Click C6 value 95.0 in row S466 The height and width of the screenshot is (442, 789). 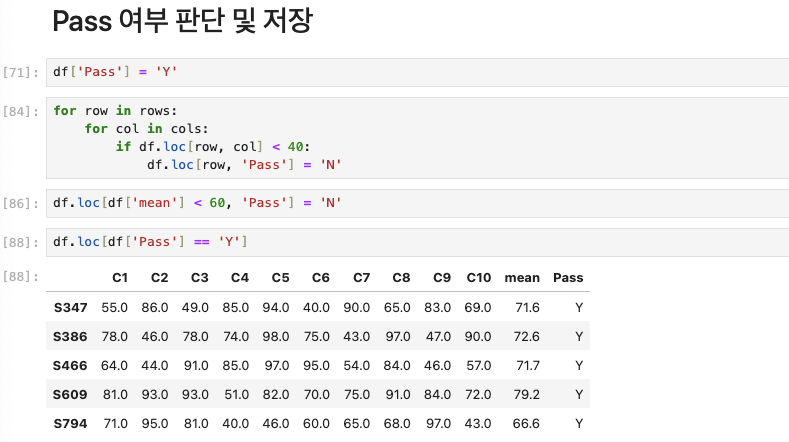click(316, 365)
